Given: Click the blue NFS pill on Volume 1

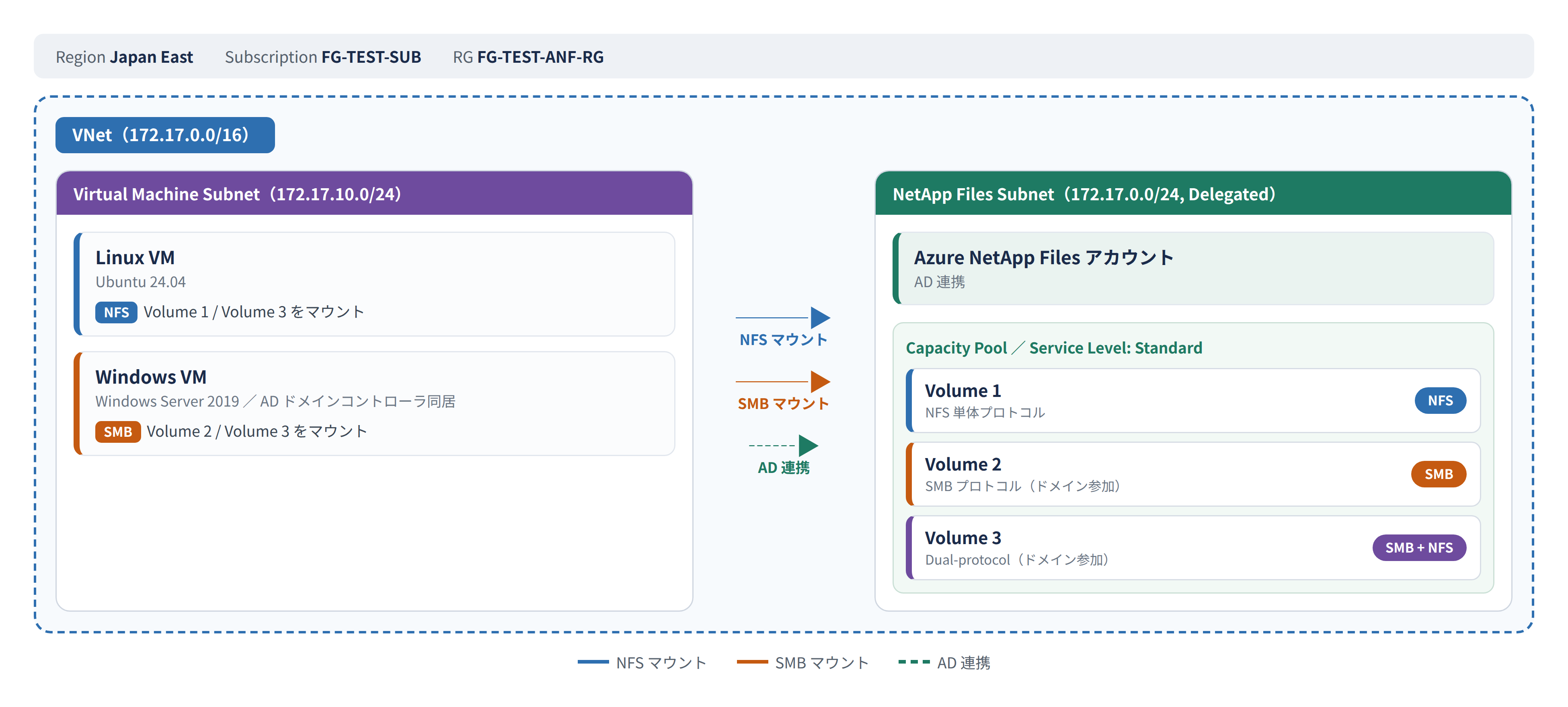Looking at the screenshot, I should [x=1440, y=401].
